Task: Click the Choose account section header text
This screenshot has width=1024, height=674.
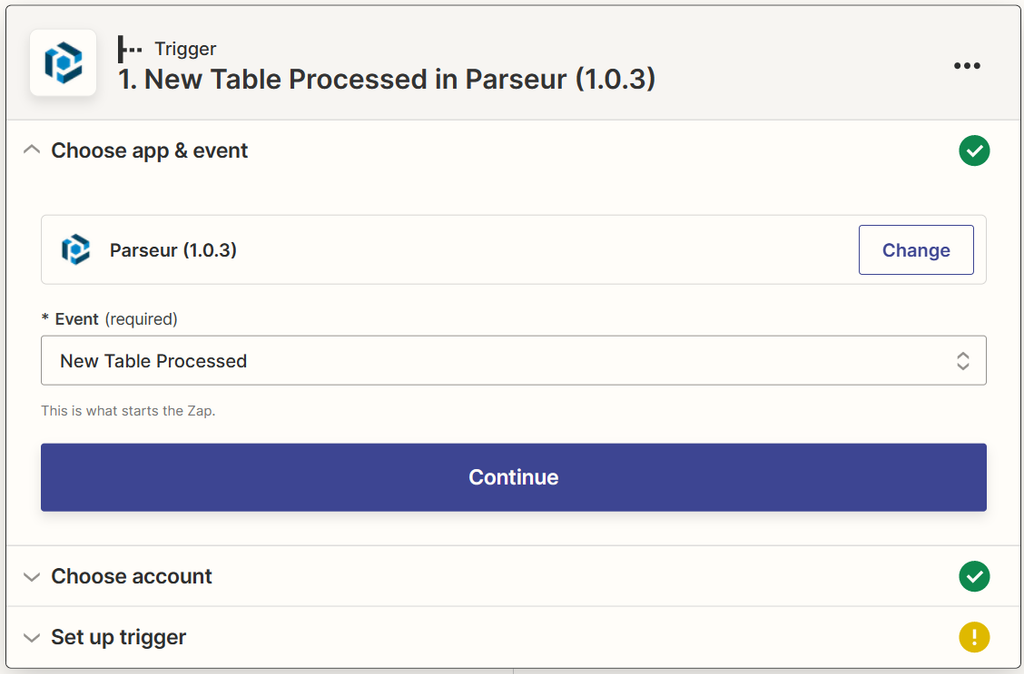Action: click(130, 576)
